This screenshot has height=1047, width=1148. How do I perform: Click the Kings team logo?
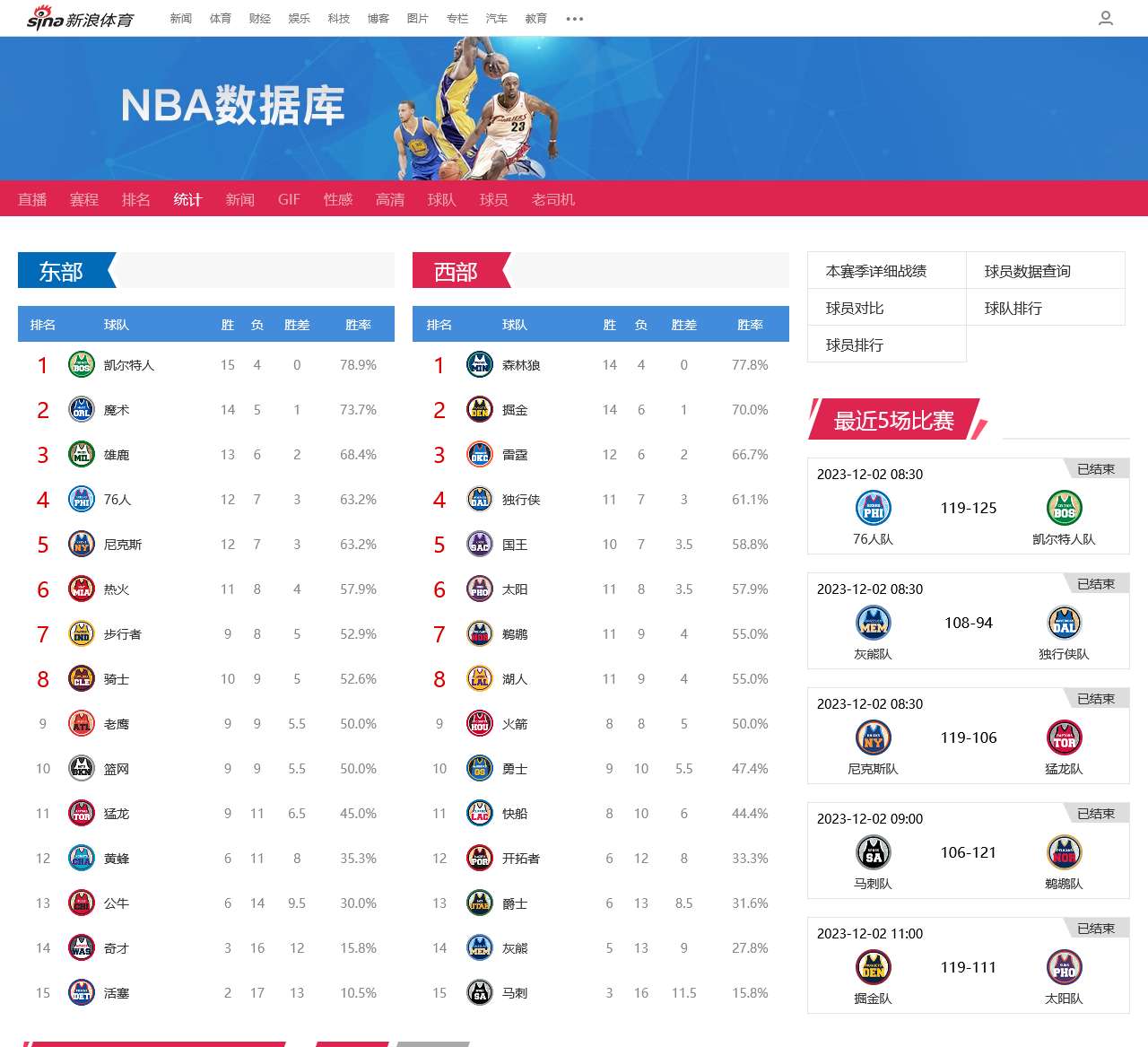point(480,545)
